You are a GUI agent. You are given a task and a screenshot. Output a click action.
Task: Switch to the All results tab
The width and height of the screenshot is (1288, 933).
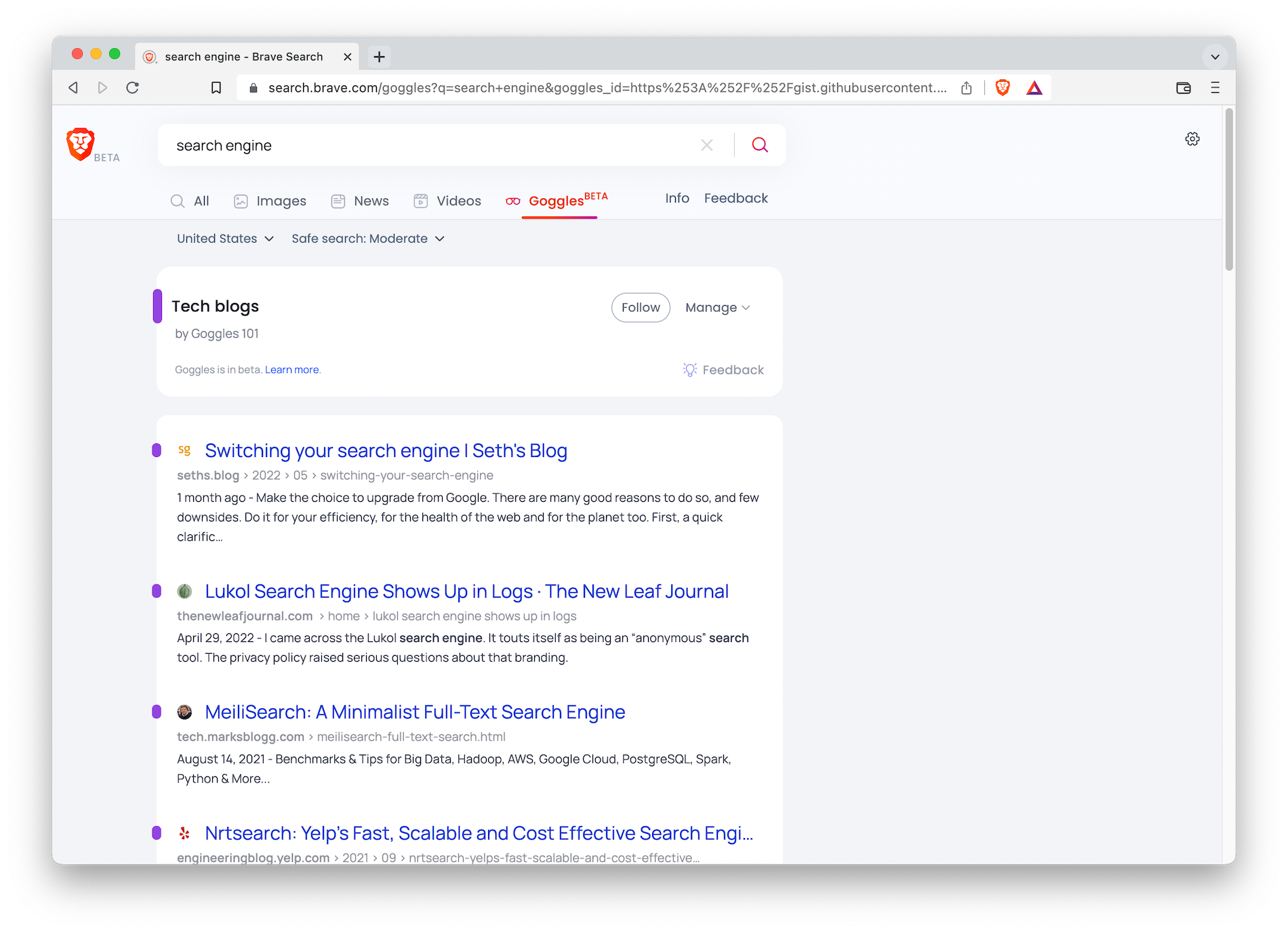[190, 201]
